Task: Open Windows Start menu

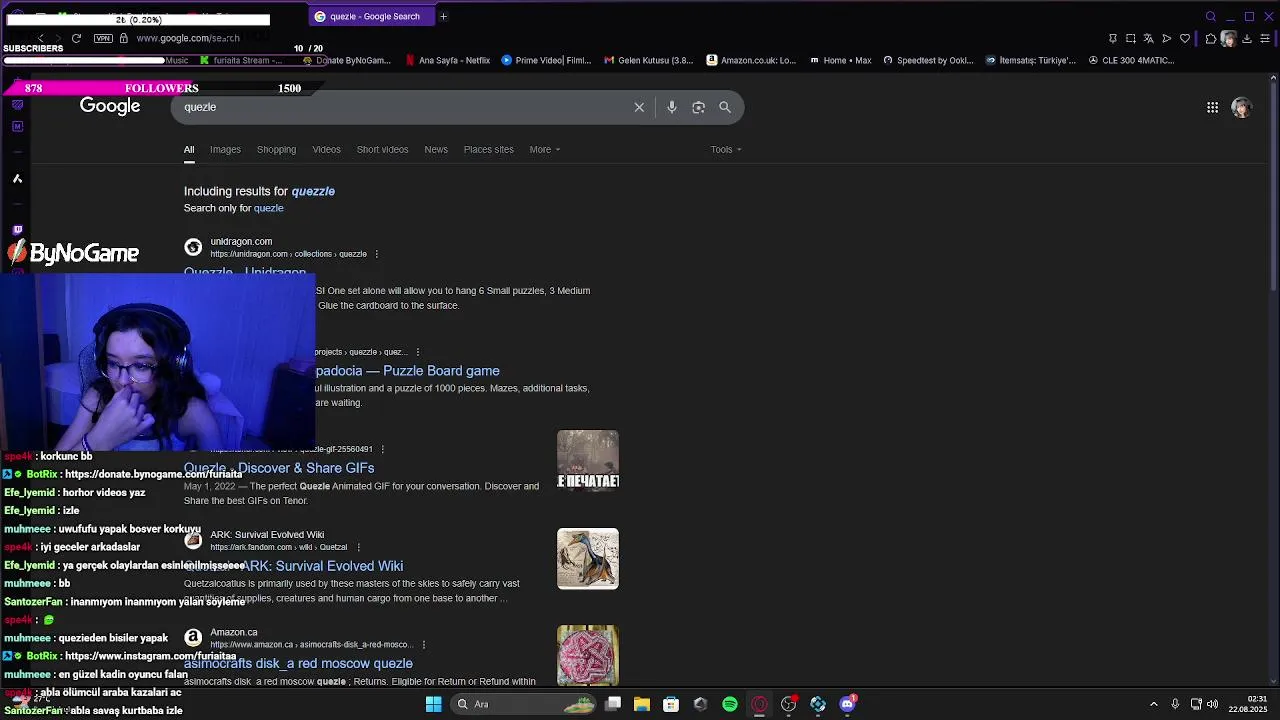Action: coord(433,704)
